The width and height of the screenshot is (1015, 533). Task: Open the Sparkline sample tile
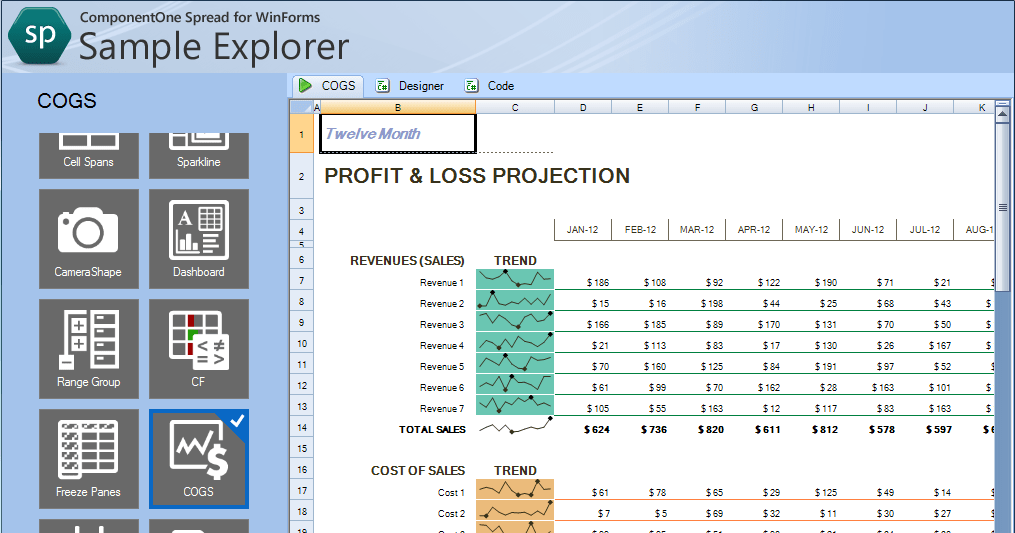(199, 155)
